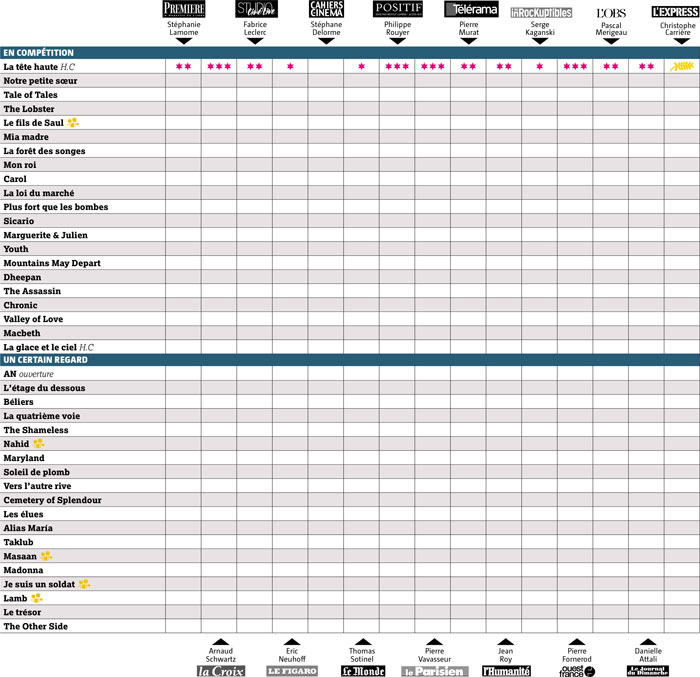Click the camera icon beside Masaan

point(46,556)
